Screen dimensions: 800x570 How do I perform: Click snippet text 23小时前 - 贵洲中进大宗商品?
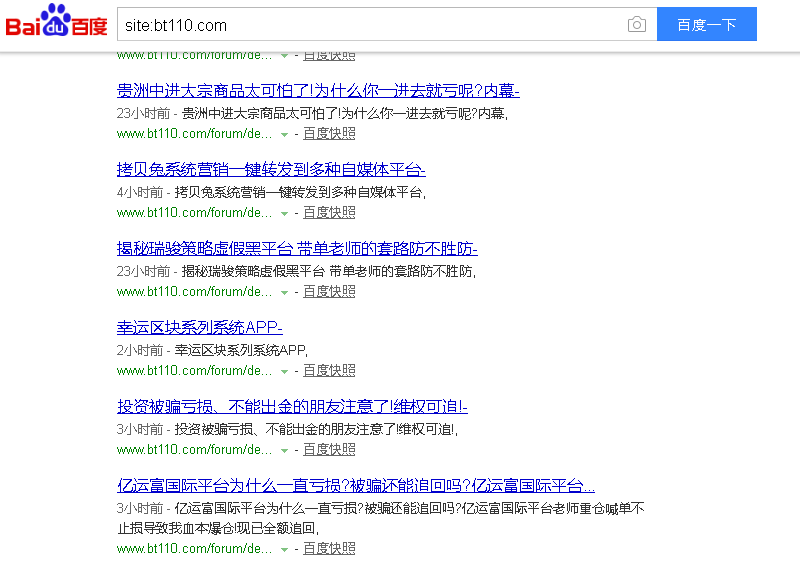pos(312,113)
